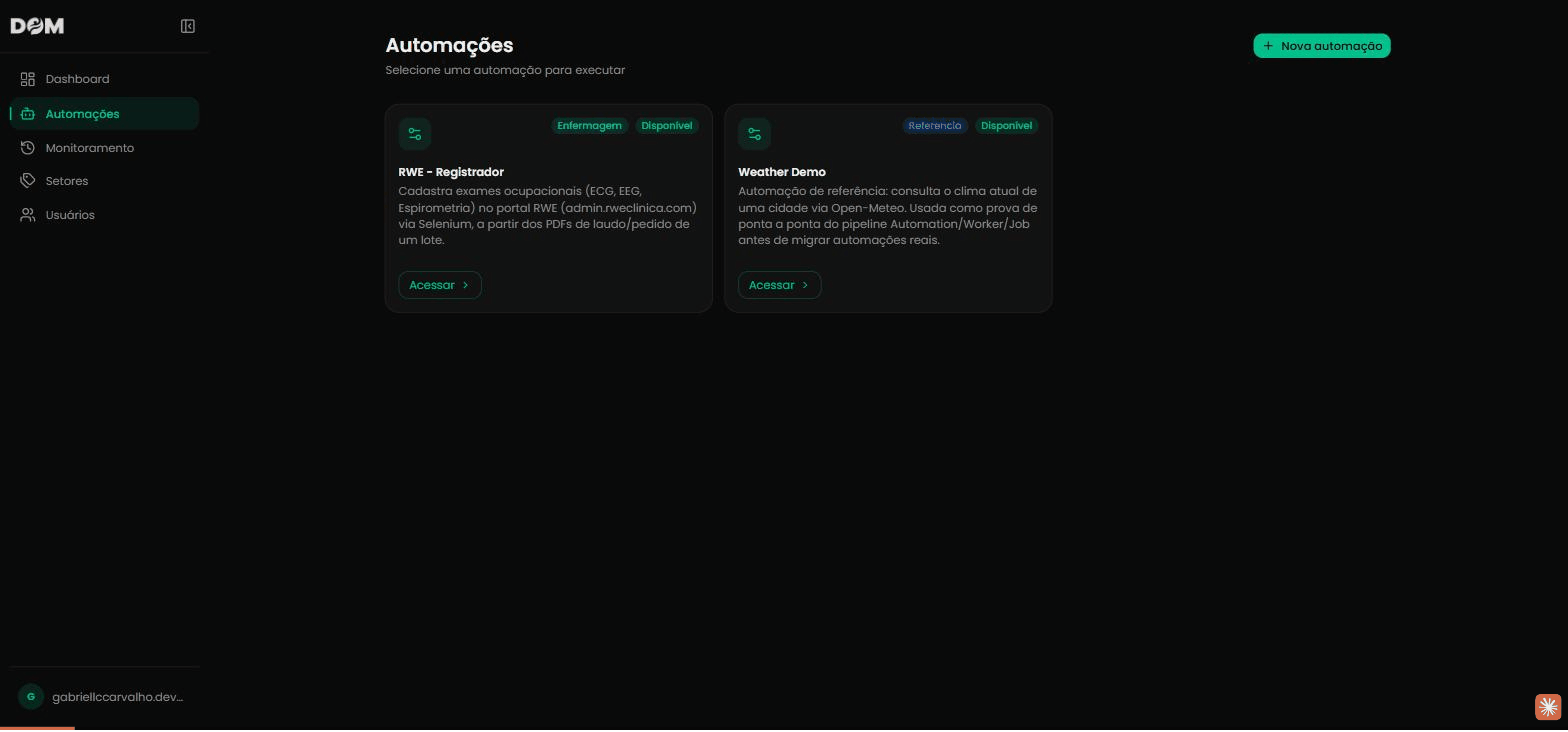The height and width of the screenshot is (732, 1568).
Task: Click the 'Selecione uma automação para executar' subtitle
Action: pos(505,70)
